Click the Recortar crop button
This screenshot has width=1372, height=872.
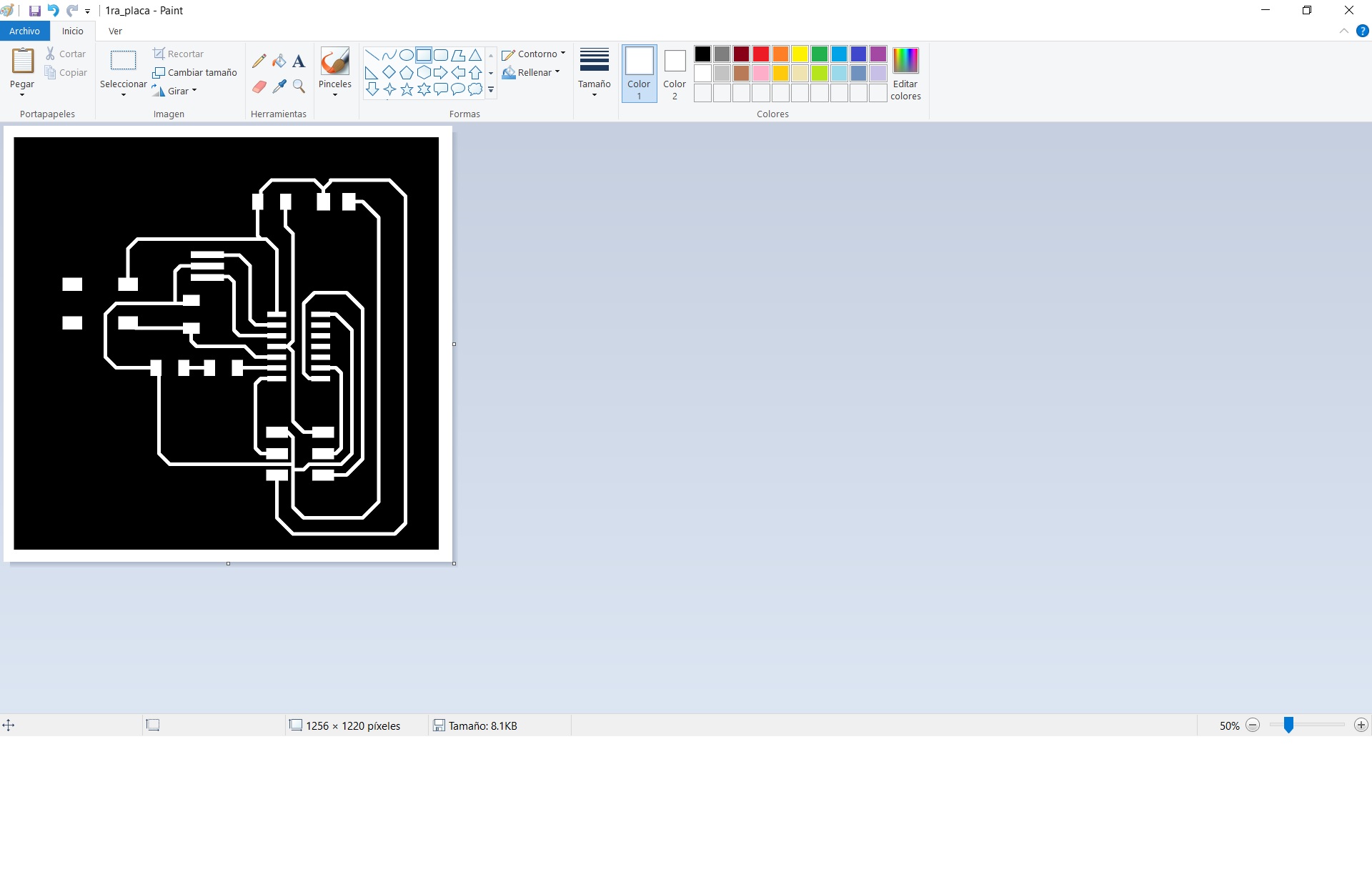[x=179, y=54]
